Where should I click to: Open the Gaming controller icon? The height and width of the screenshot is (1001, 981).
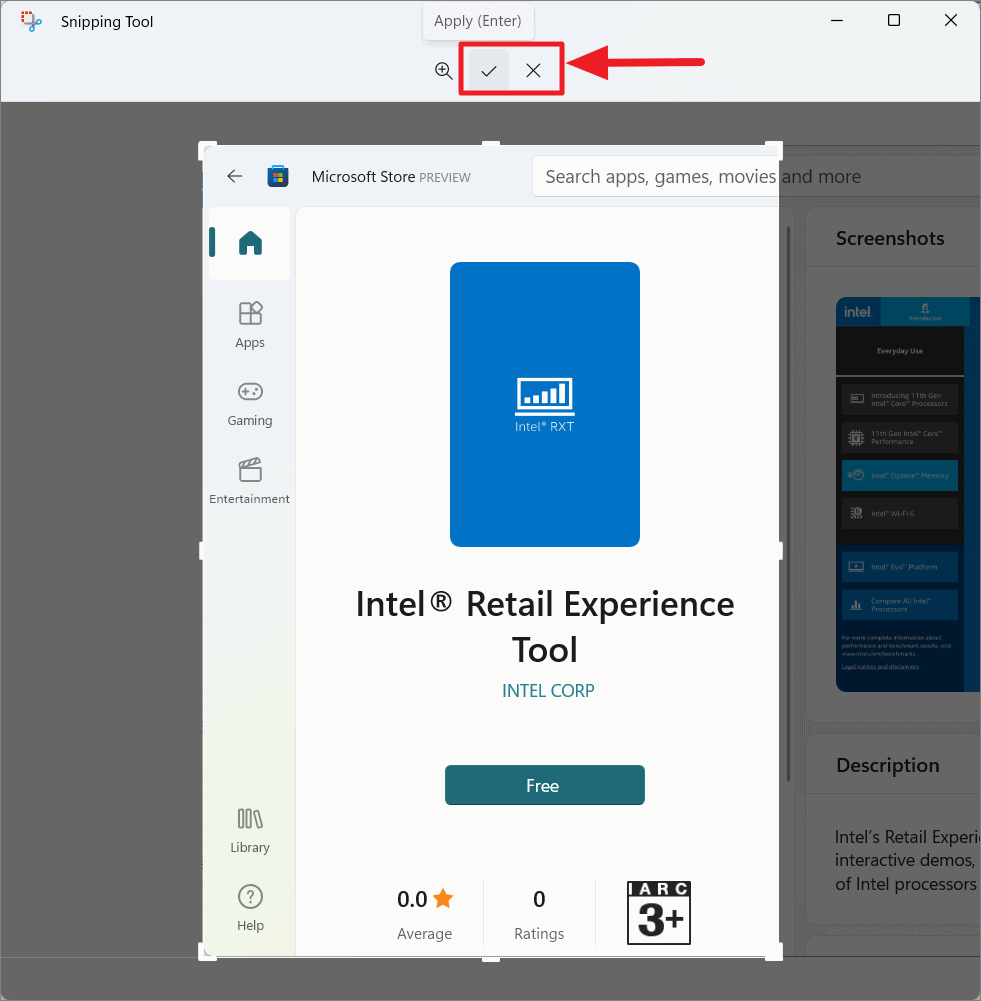click(x=249, y=392)
